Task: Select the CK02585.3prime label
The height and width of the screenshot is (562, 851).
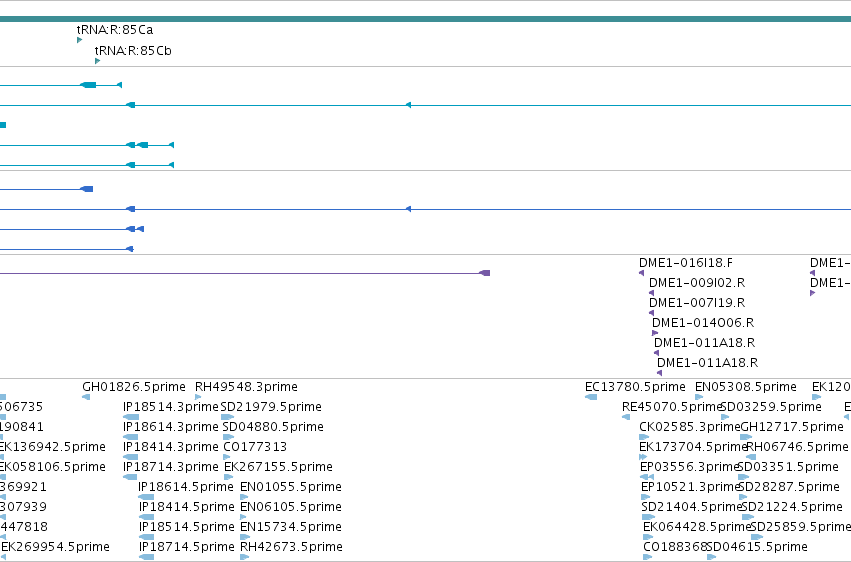Action: (689, 427)
